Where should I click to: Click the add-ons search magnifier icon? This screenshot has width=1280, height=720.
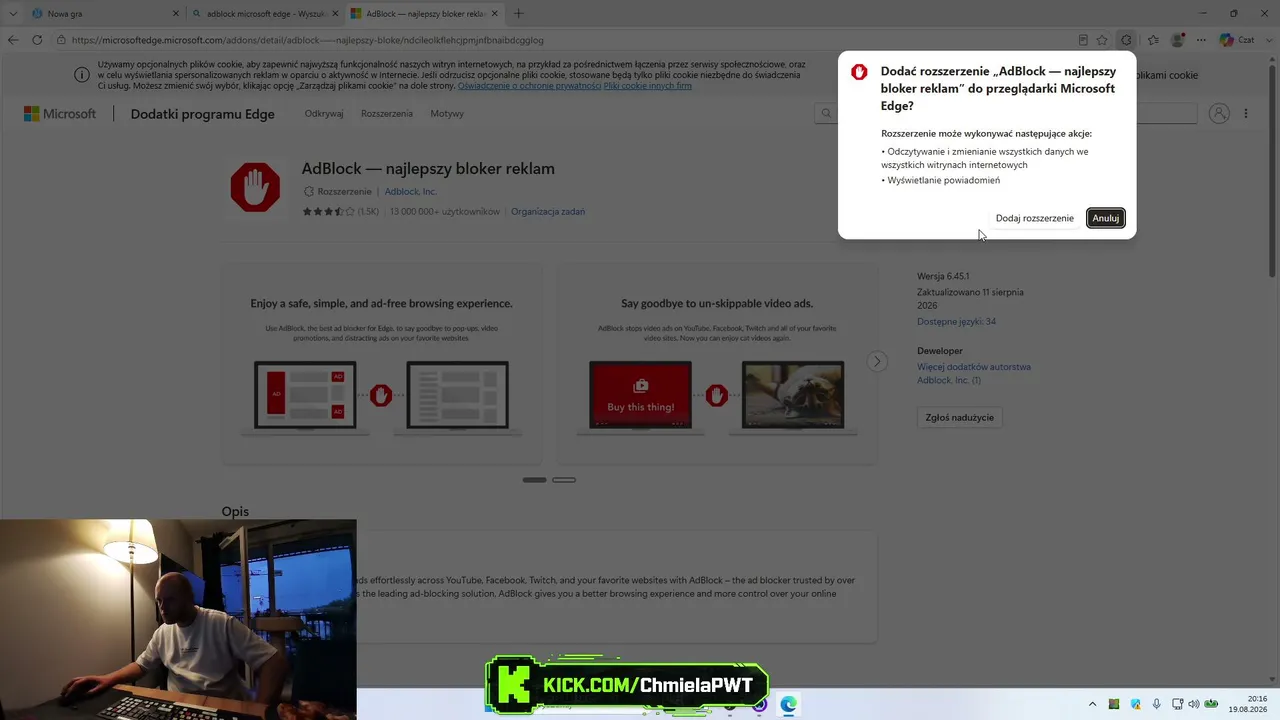826,114
